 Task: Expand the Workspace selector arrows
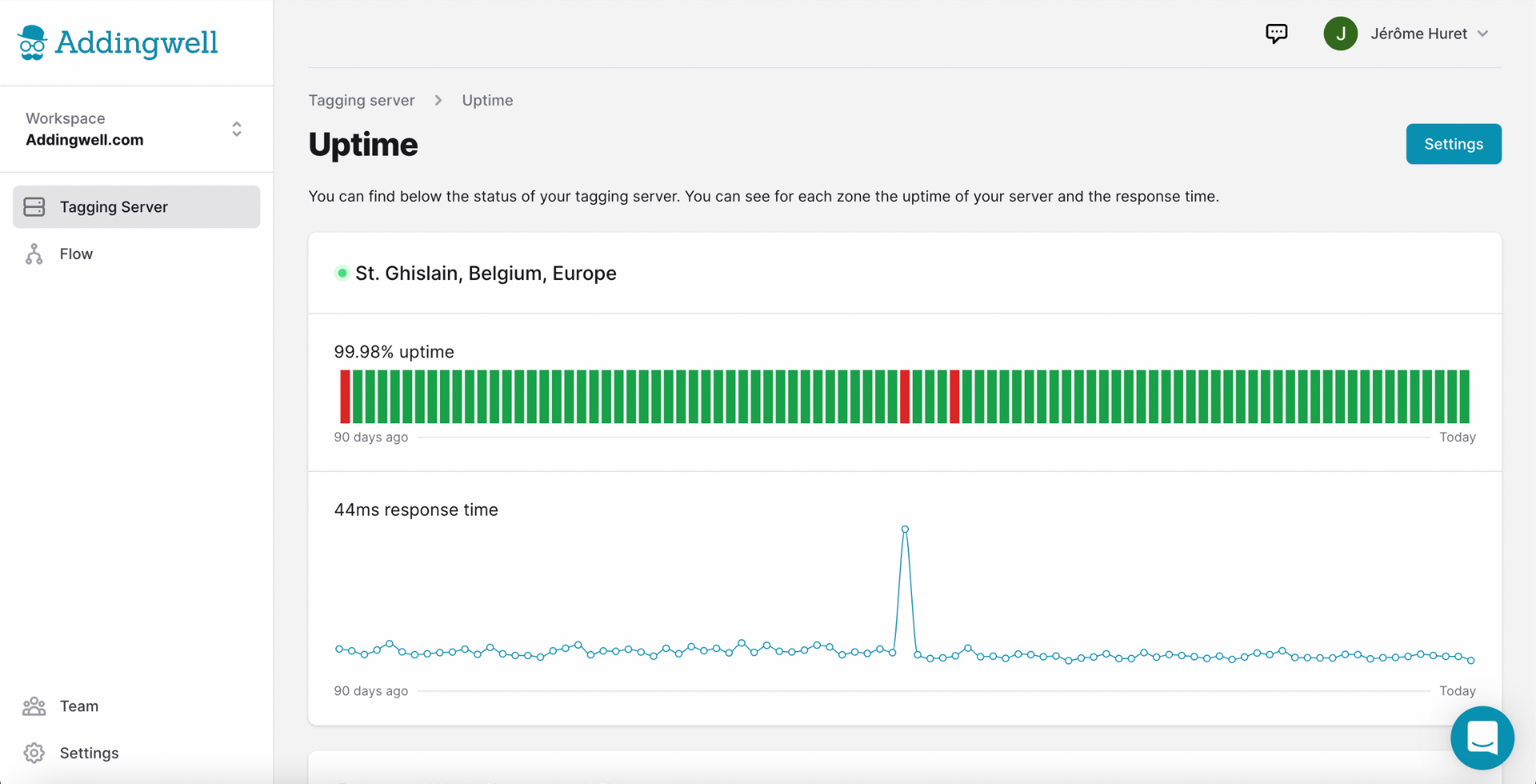tap(237, 130)
